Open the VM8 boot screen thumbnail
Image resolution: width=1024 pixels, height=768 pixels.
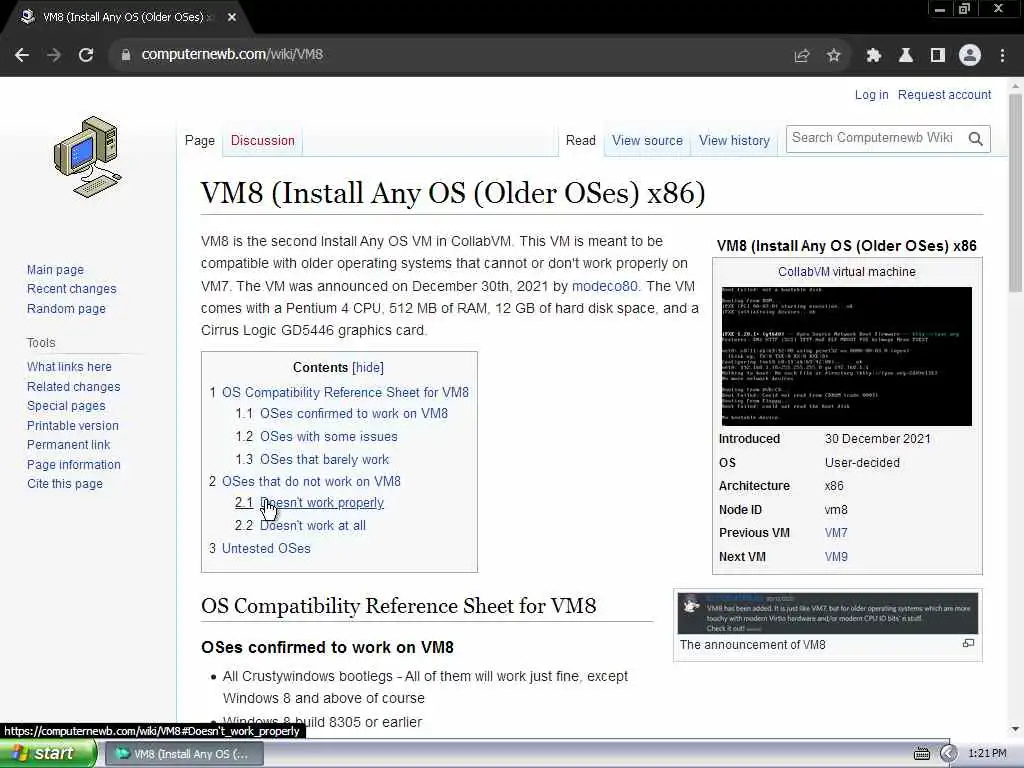point(846,357)
